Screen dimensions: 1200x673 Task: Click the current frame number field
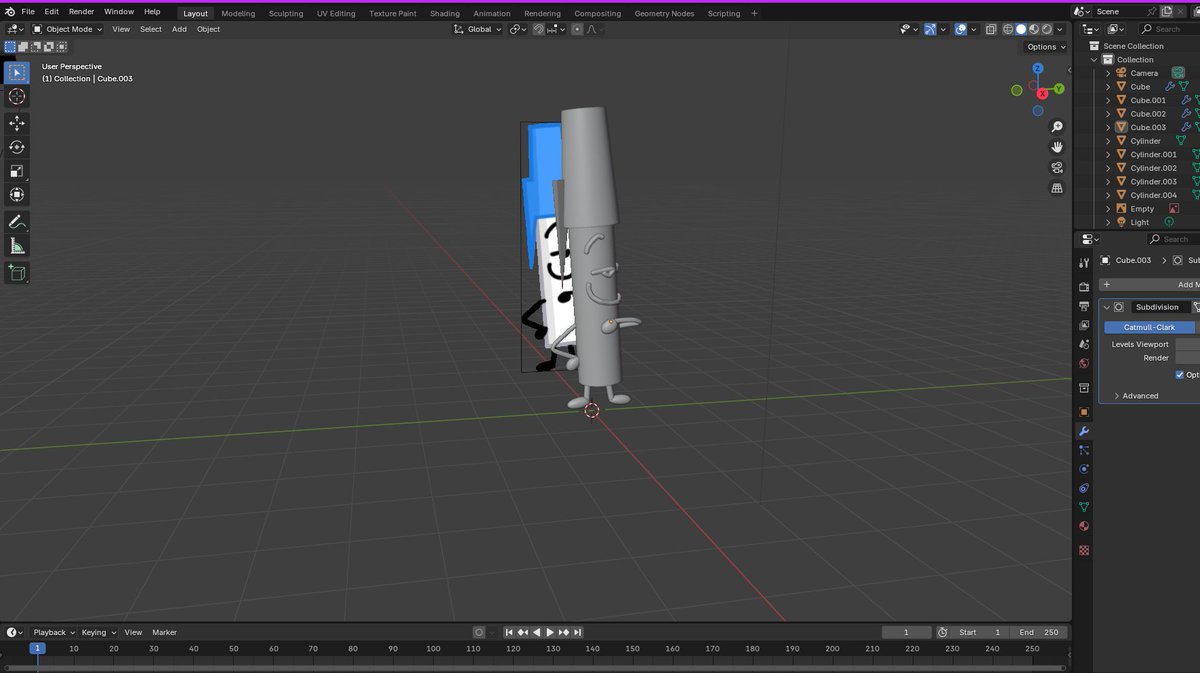point(905,632)
